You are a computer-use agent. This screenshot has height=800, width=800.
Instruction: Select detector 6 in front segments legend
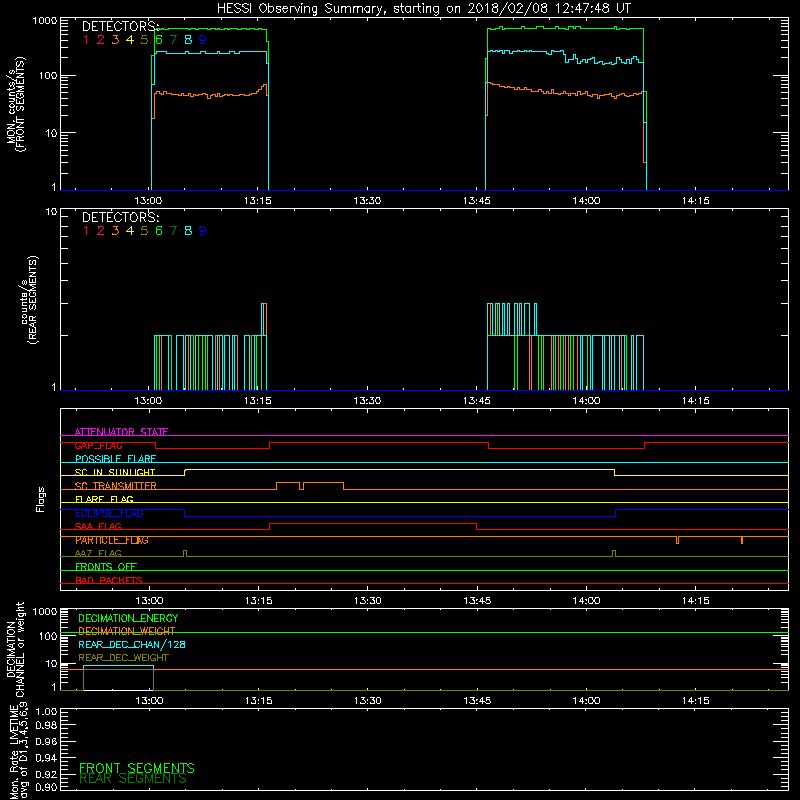click(159, 40)
